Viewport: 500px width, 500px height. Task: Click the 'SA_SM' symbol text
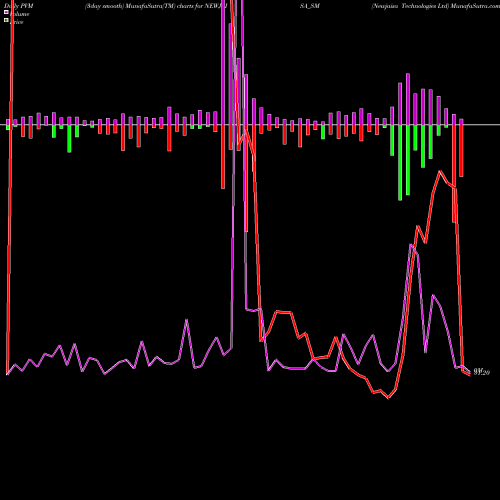(310, 6)
